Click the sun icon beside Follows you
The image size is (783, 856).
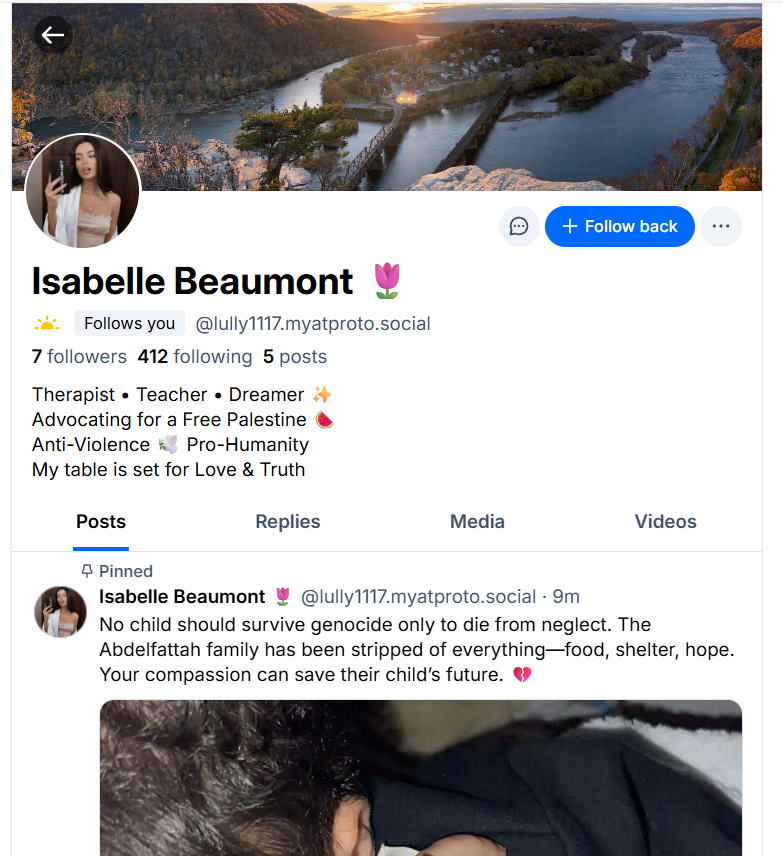47,324
